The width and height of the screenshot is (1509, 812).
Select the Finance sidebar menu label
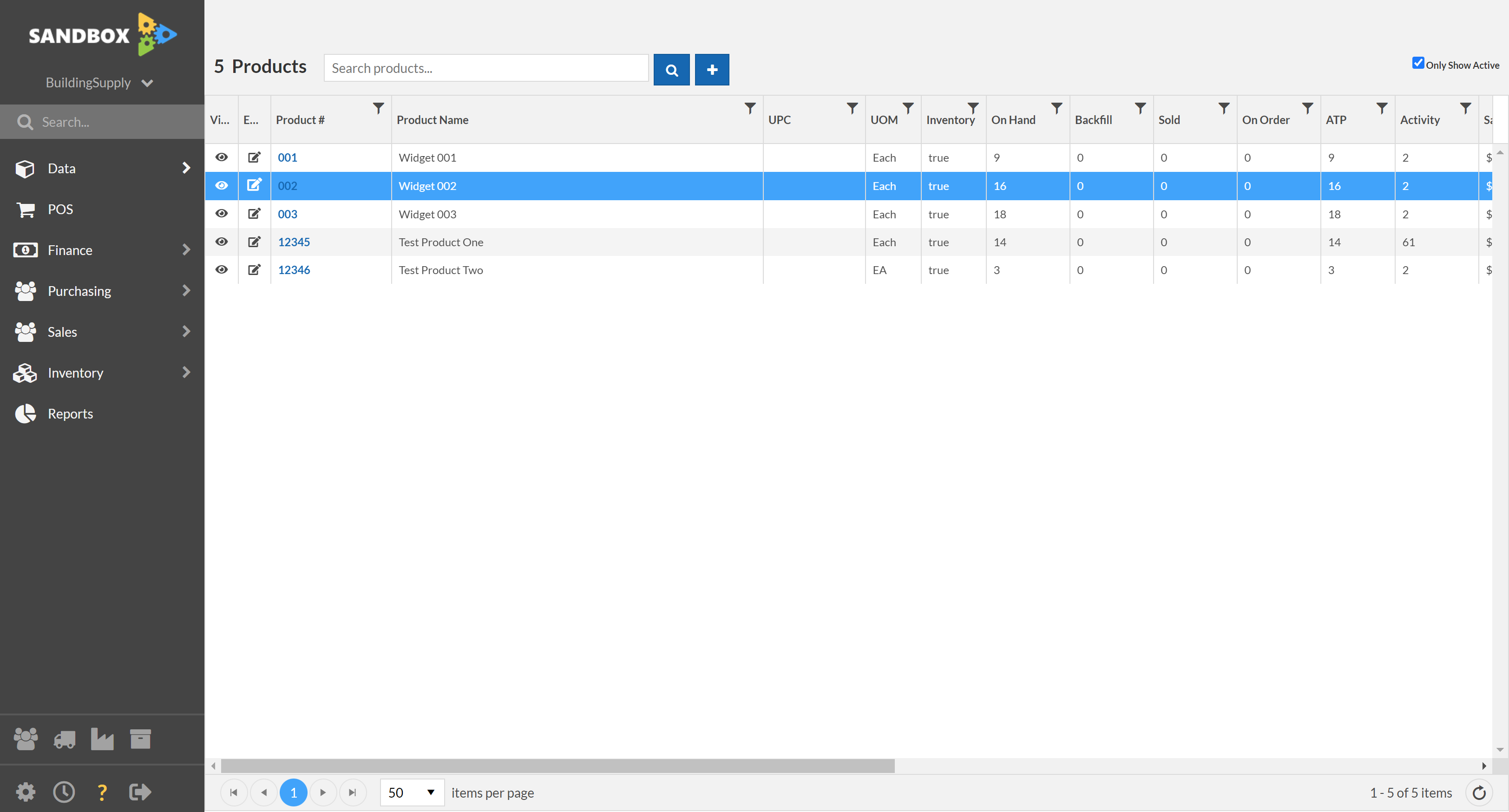70,251
